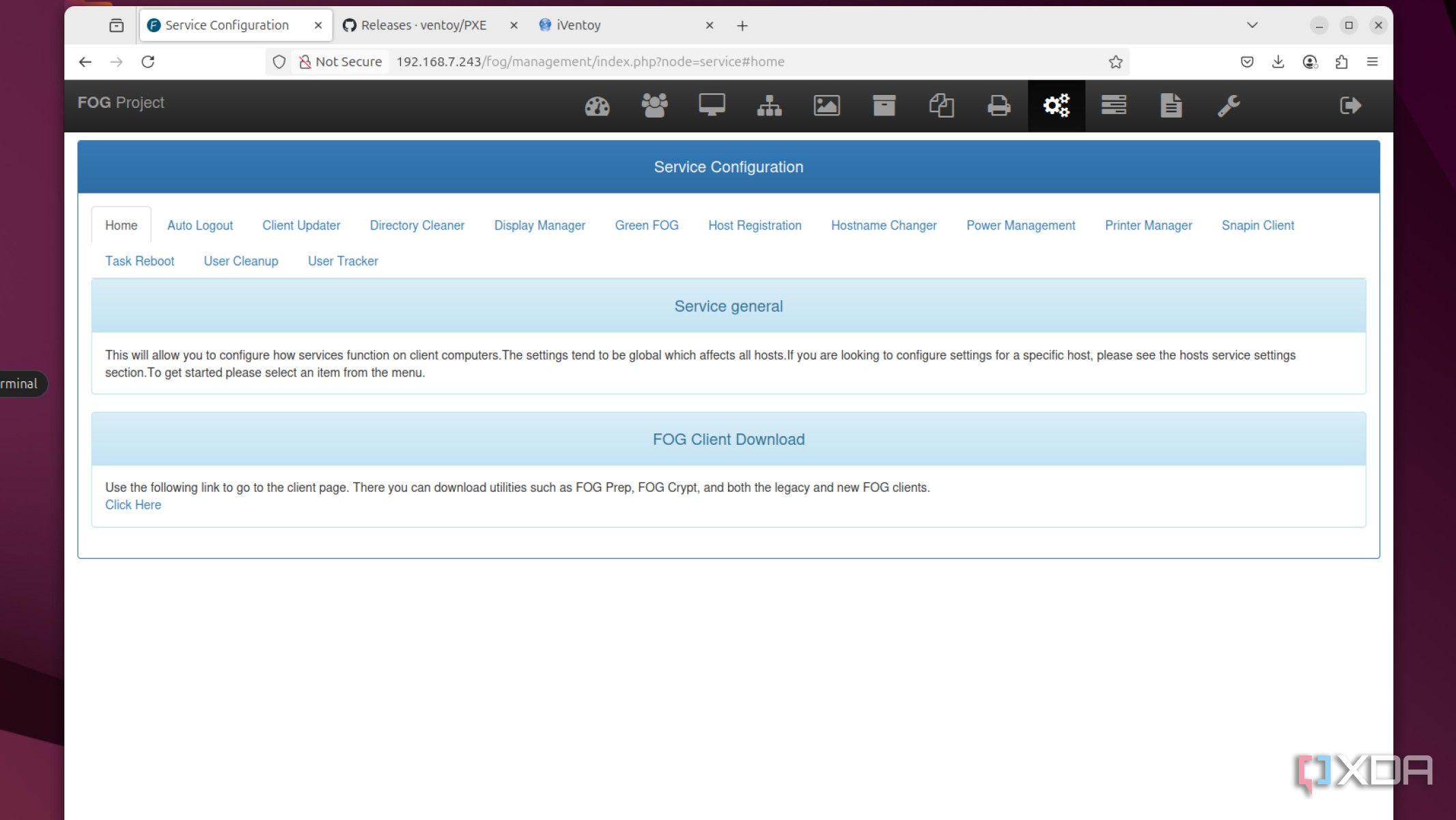Select the Power Management service tab
Screen dimensions: 1456x820
[x=1020, y=225]
